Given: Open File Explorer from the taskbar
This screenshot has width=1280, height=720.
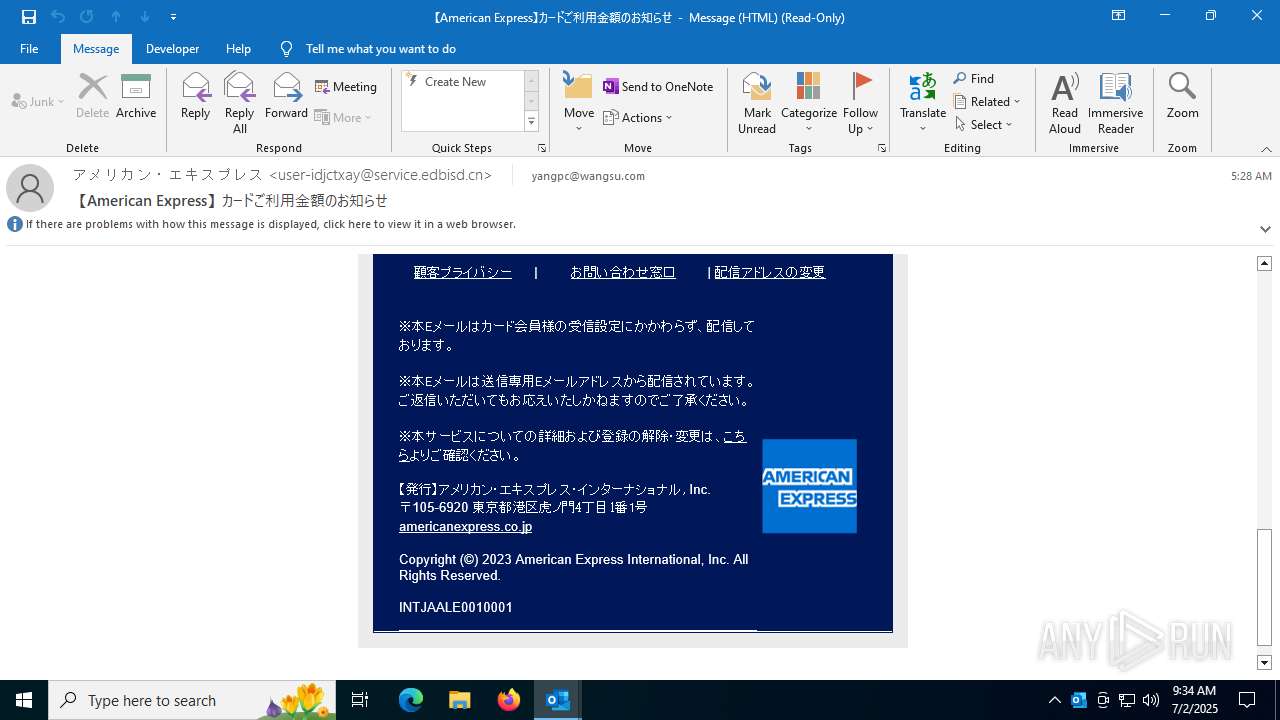Looking at the screenshot, I should pos(459,700).
